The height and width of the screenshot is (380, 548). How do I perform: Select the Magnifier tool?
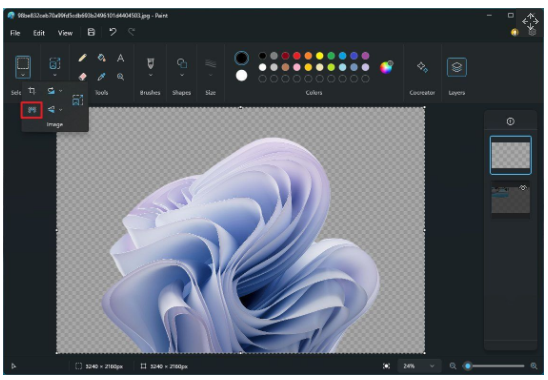coord(120,77)
